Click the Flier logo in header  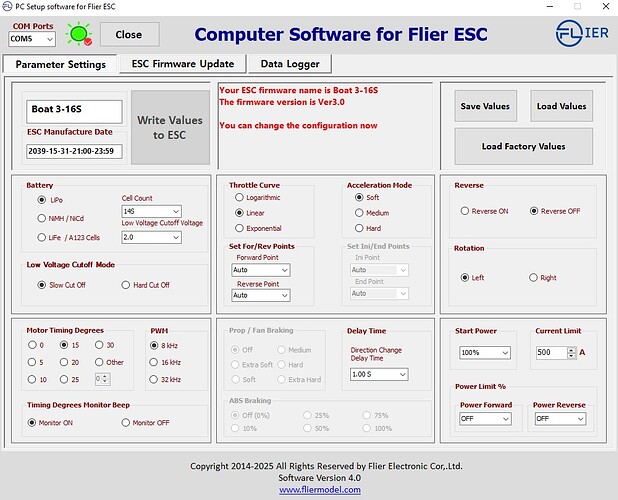(x=581, y=34)
